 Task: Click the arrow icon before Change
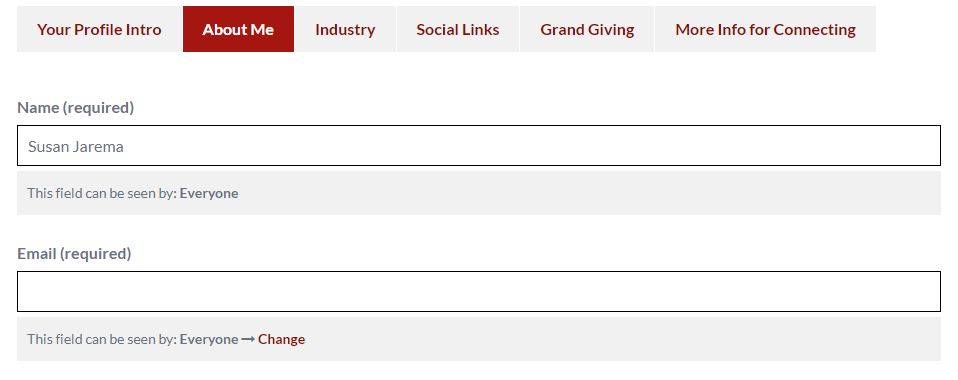[x=248, y=339]
